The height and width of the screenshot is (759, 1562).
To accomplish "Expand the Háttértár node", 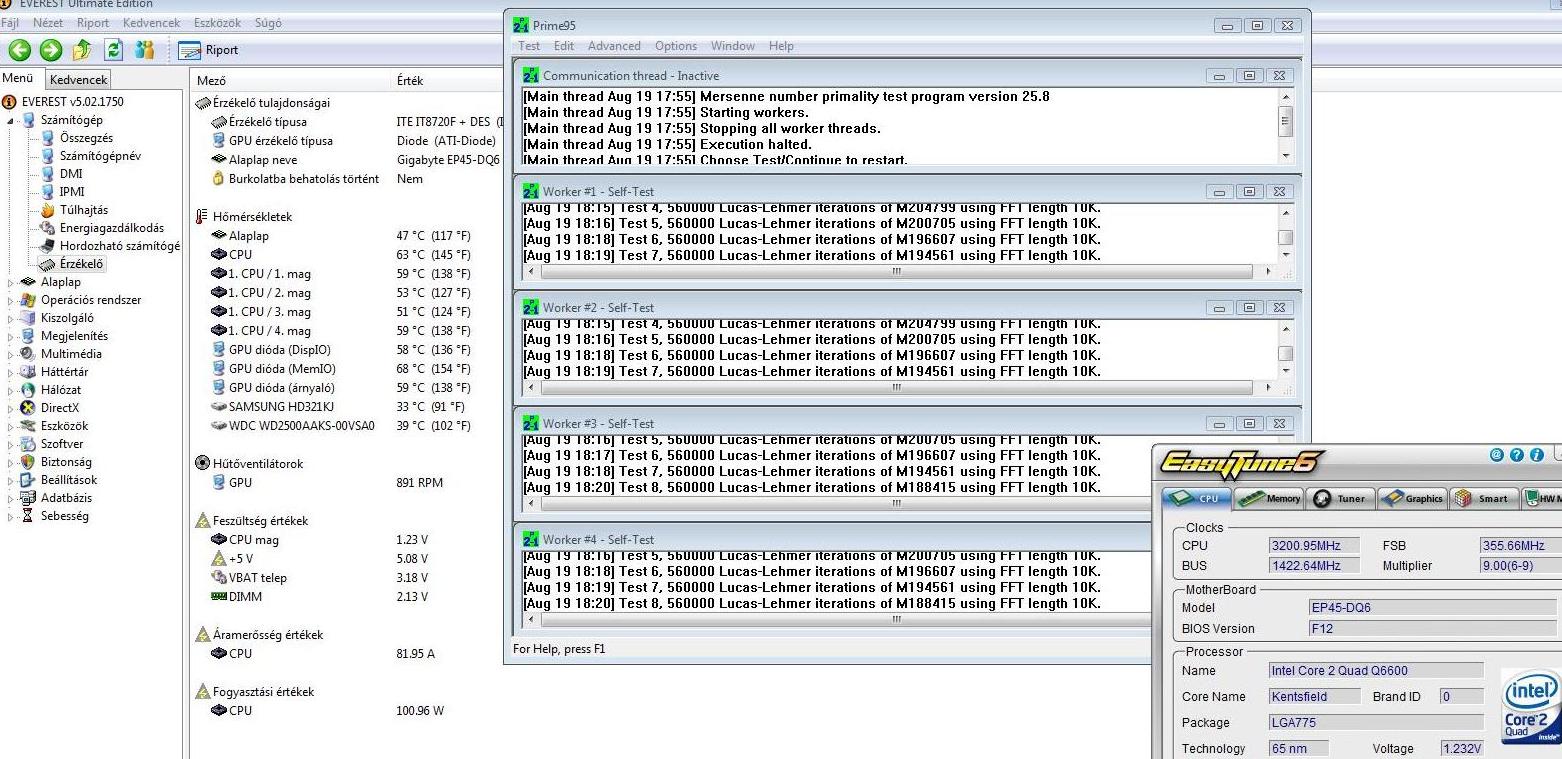I will pos(10,372).
